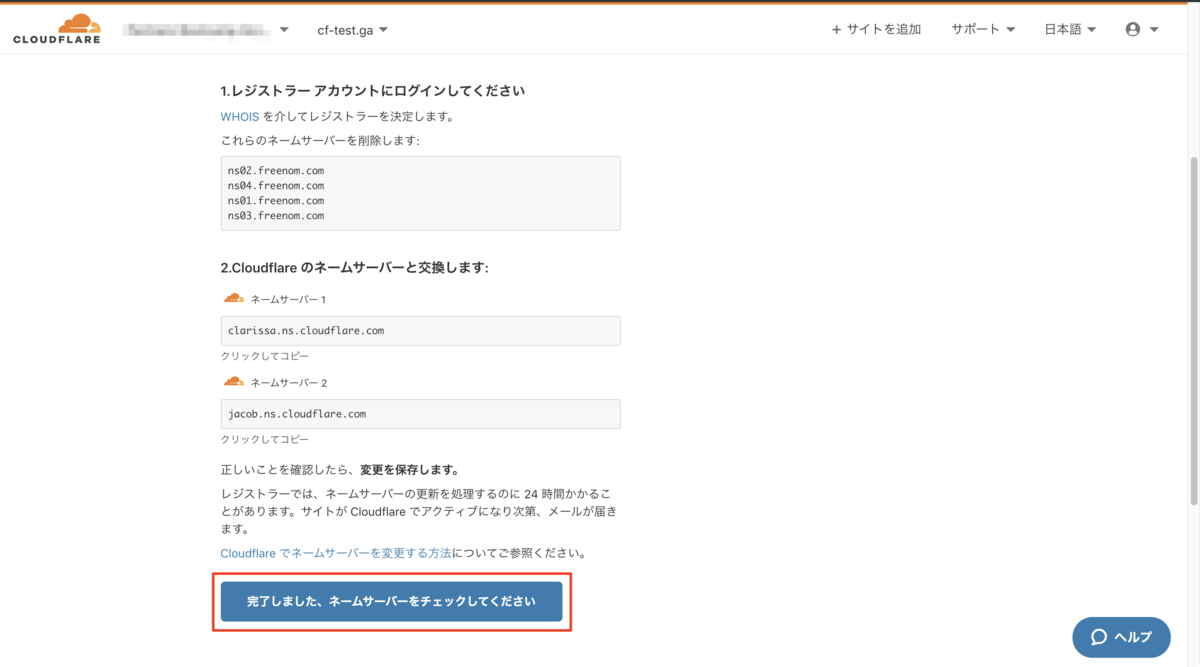This screenshot has height=667, width=1200.
Task: Select ns01.freenom.com text
Action: (276, 201)
